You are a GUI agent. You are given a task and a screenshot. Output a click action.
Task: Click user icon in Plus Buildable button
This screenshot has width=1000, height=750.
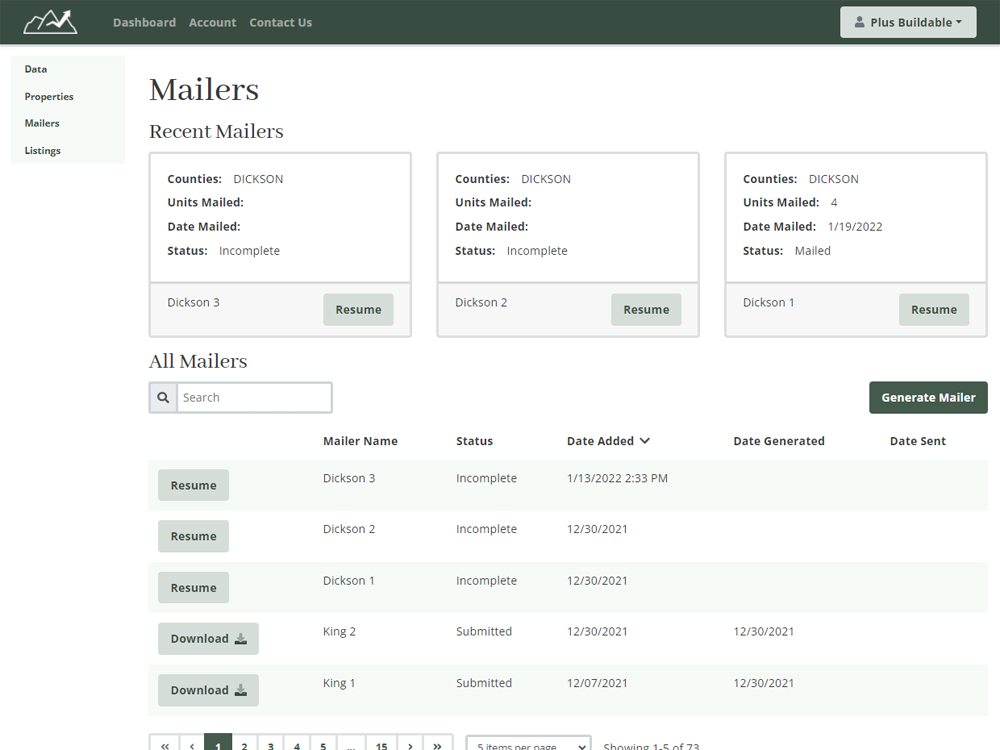click(x=859, y=22)
